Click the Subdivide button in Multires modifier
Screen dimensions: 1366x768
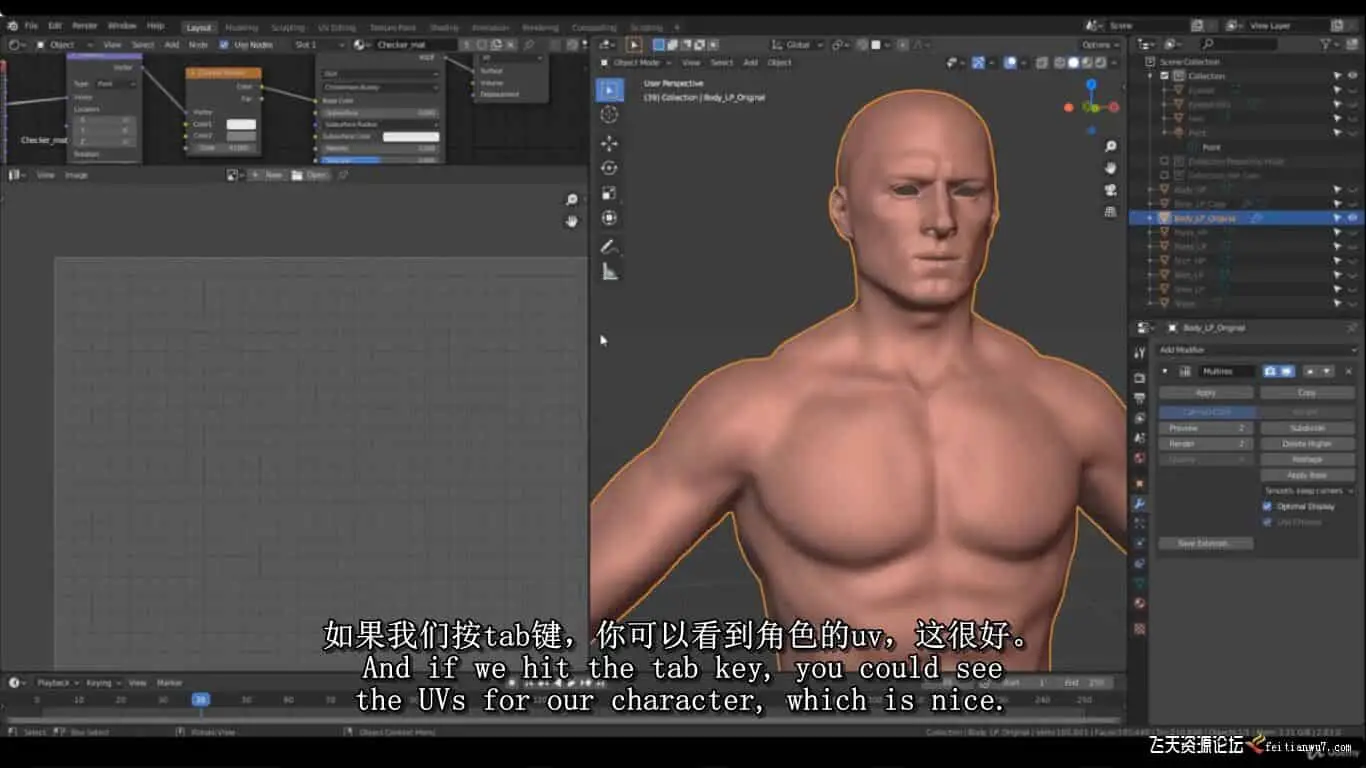[1307, 428]
